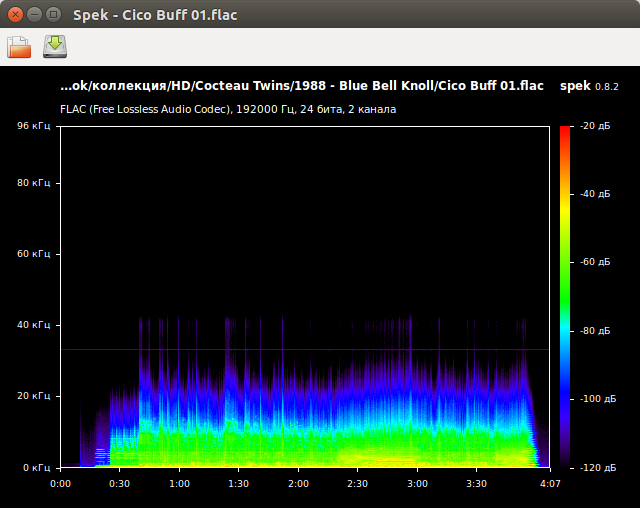Click the red top of the dB color scale

click(565, 131)
